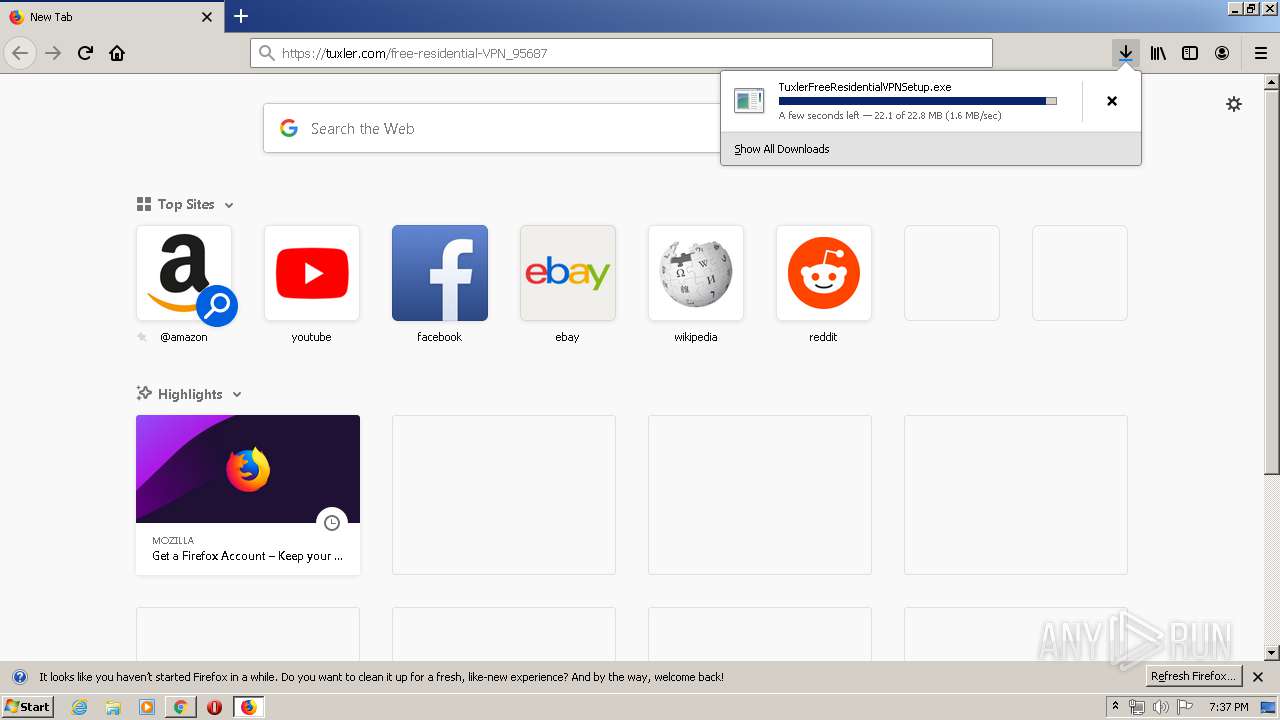Open the hamburger application menu
1280x720 pixels.
(x=1261, y=53)
